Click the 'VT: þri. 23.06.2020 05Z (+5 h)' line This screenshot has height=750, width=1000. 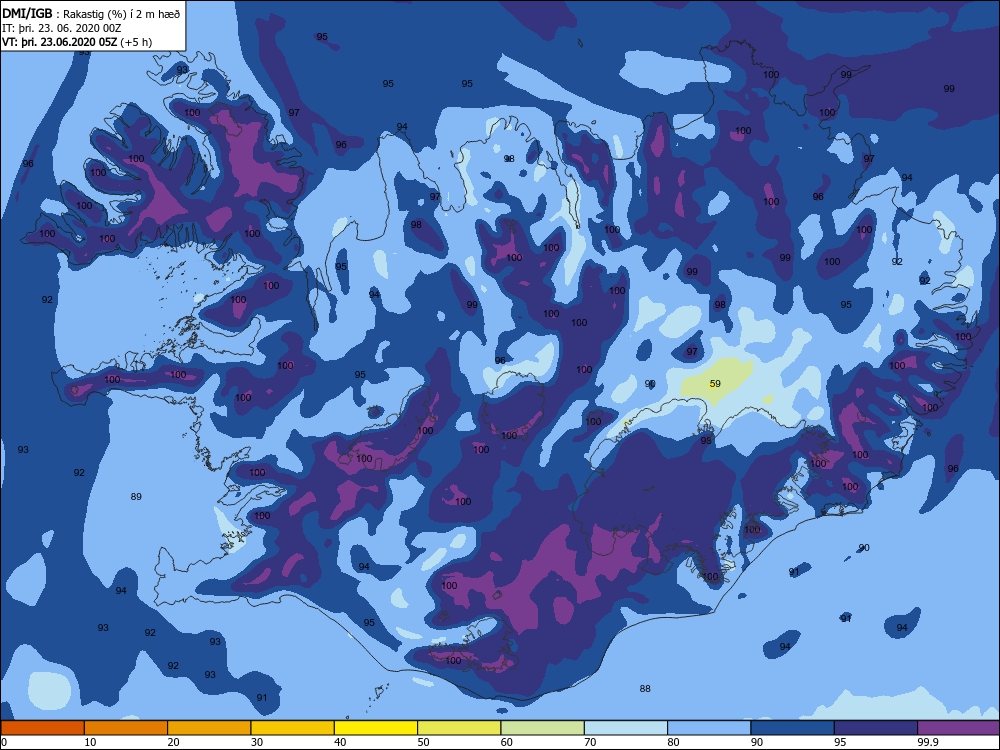point(77,42)
